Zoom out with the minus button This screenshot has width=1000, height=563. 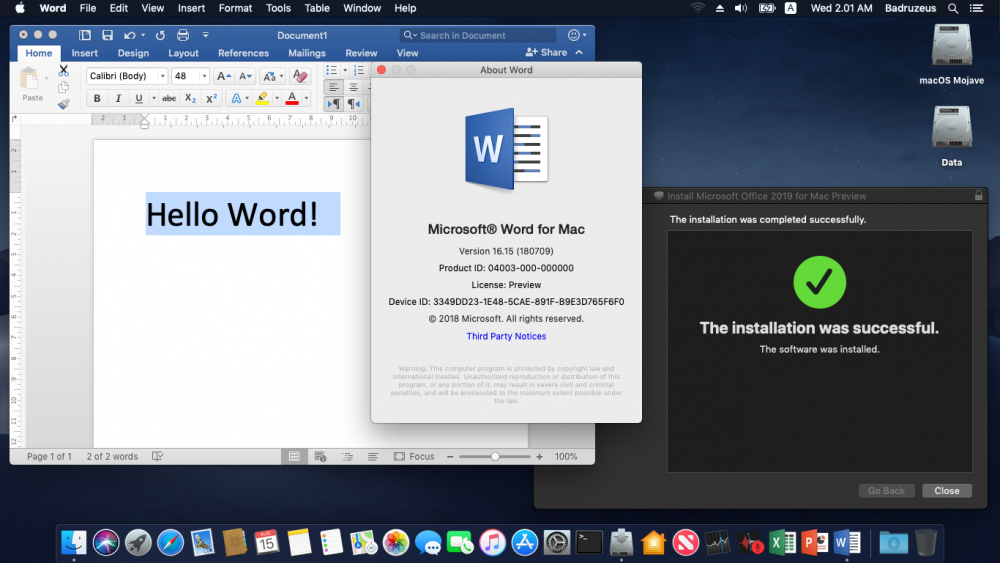tap(450, 457)
